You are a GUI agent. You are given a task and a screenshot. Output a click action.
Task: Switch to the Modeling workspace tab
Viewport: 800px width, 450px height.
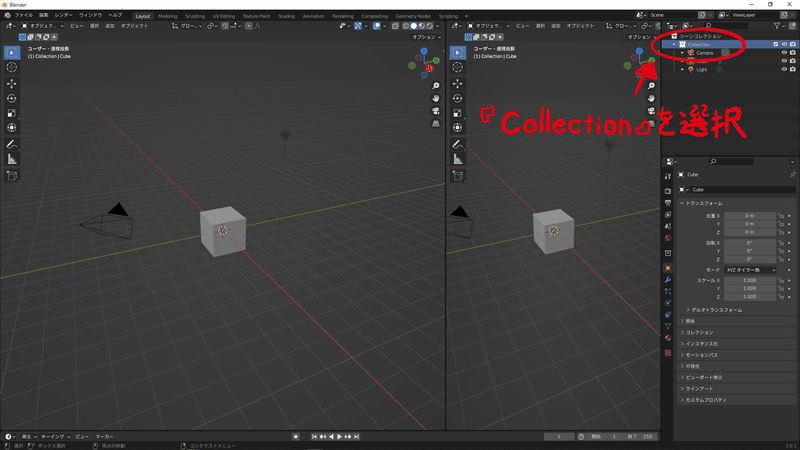point(167,16)
